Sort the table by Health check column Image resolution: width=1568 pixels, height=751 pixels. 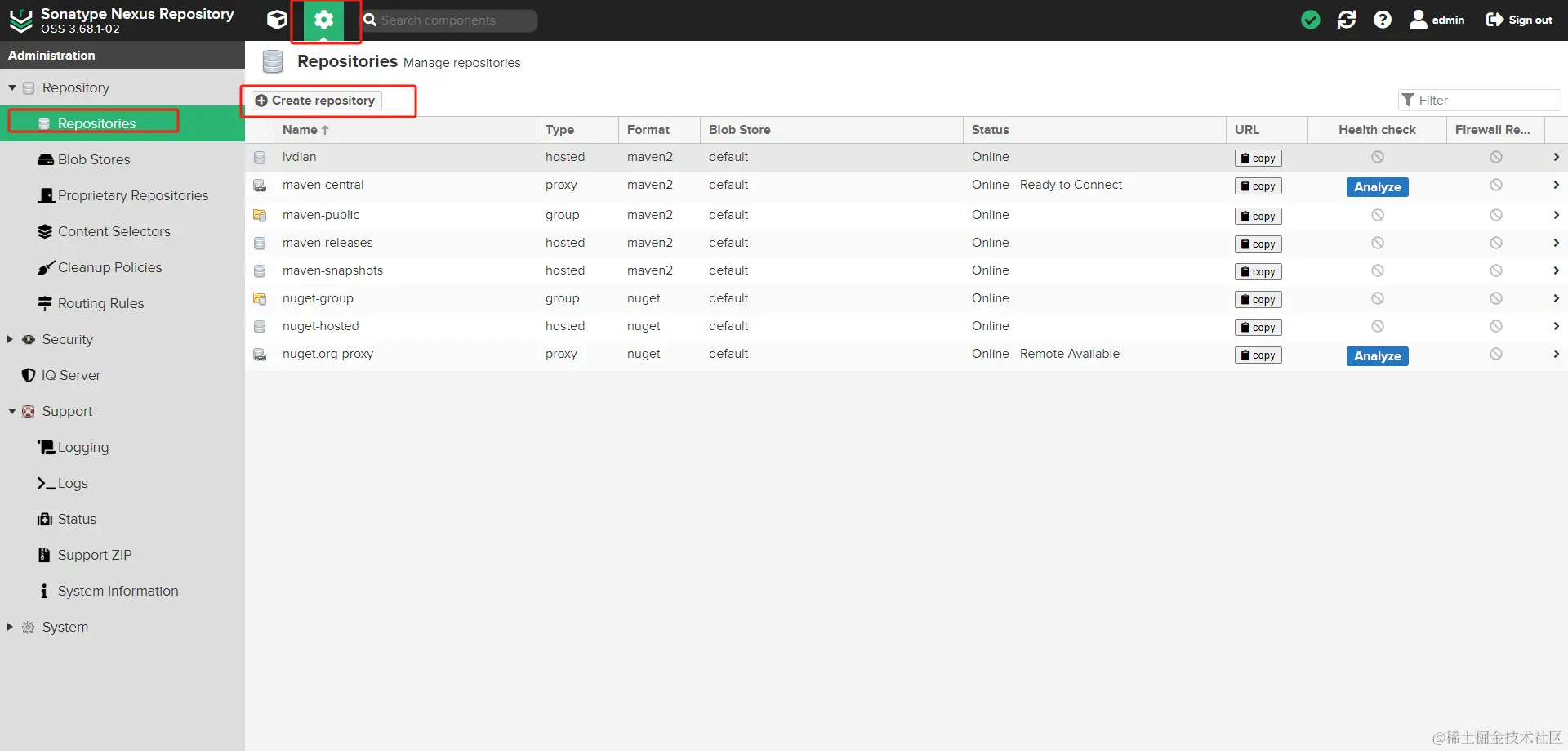pyautogui.click(x=1377, y=130)
